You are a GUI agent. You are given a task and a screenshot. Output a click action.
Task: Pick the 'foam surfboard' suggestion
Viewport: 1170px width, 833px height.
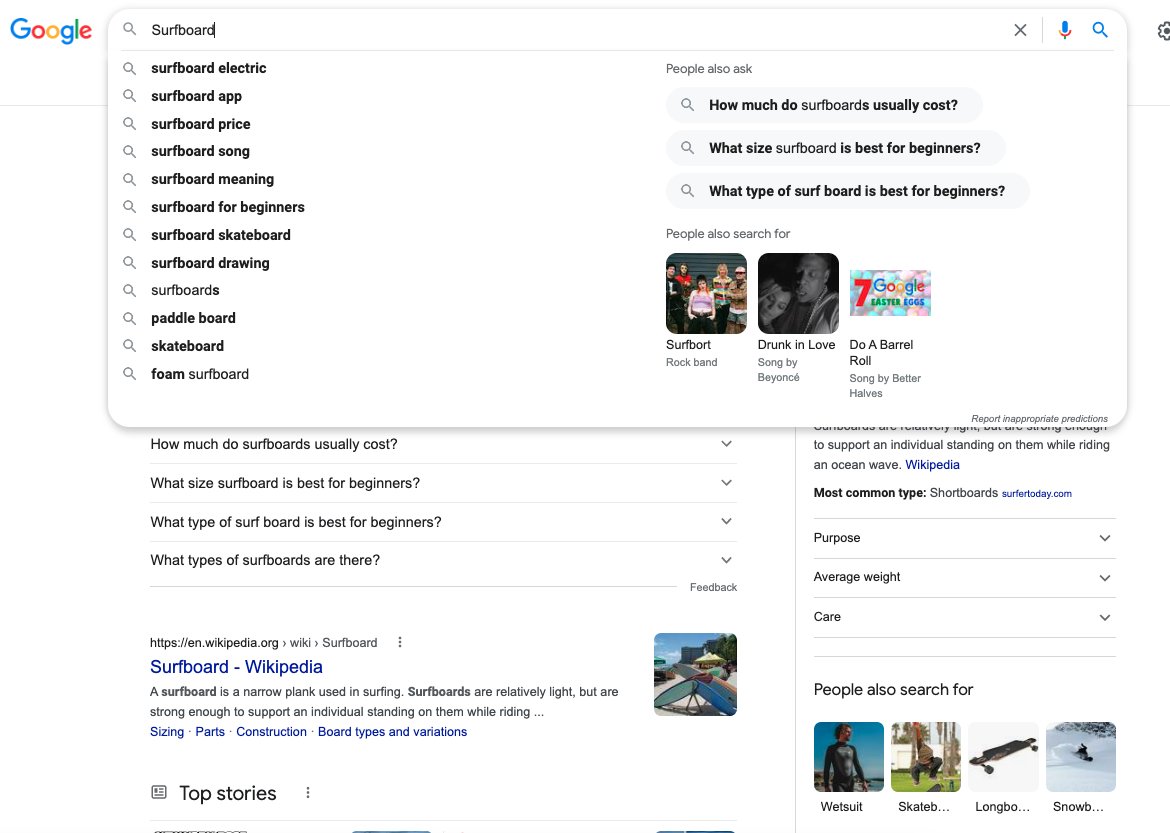pyautogui.click(x=200, y=374)
